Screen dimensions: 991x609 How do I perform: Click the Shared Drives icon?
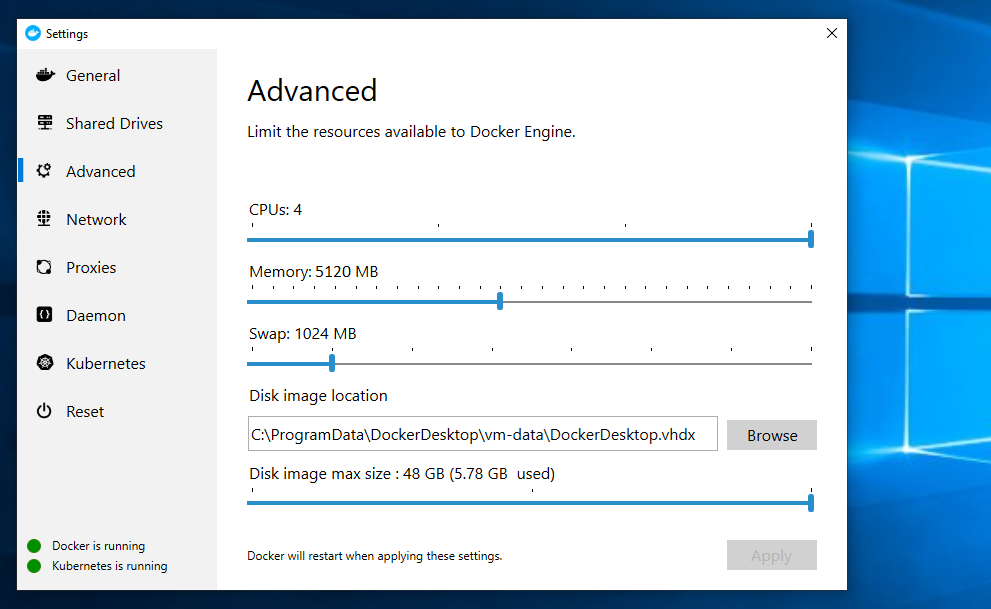tap(45, 123)
